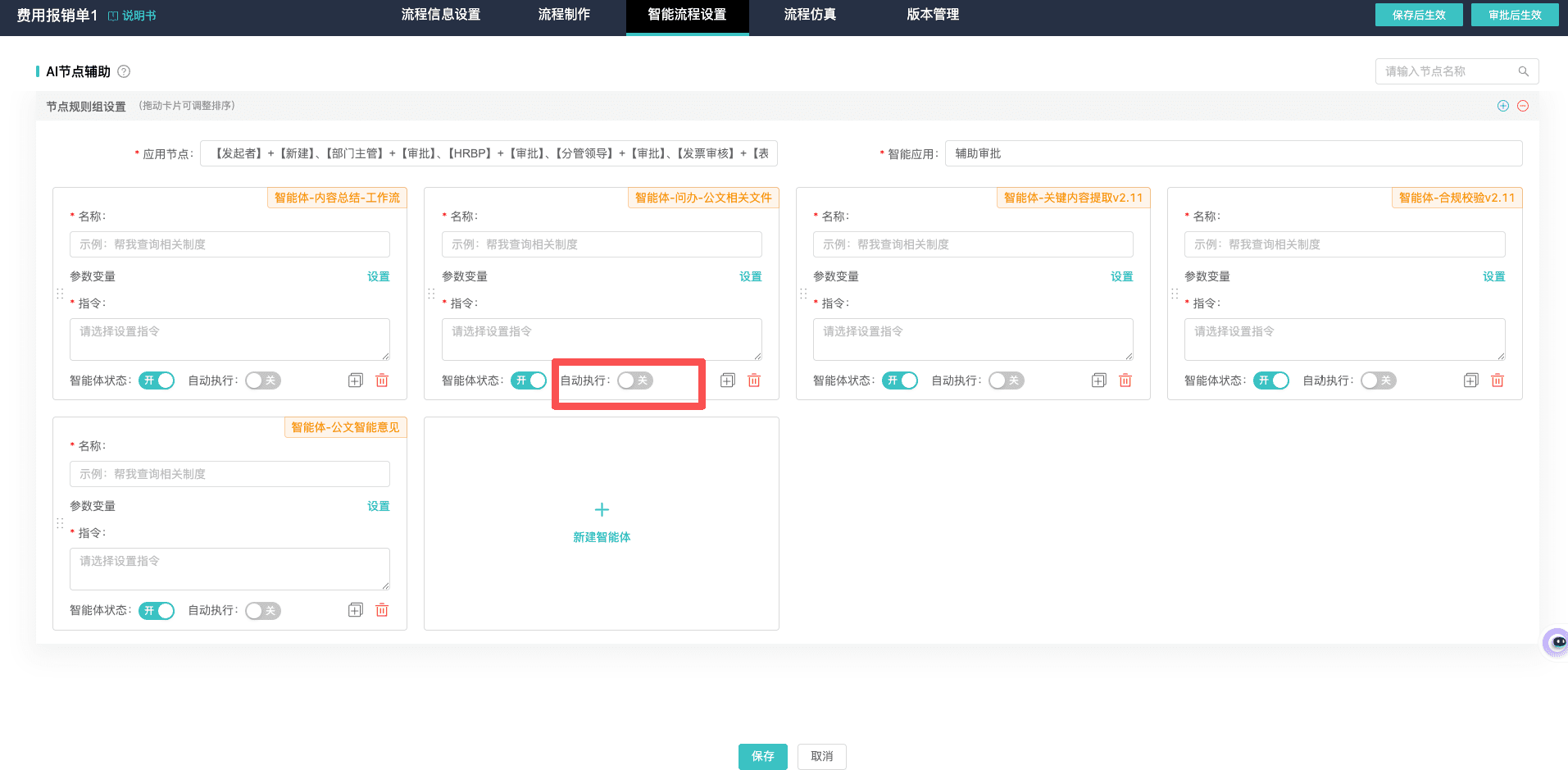This screenshot has width=1568, height=770.
Task: Click 设置 link in 智能体-合规校验v2.11 card
Action: coord(1493,276)
